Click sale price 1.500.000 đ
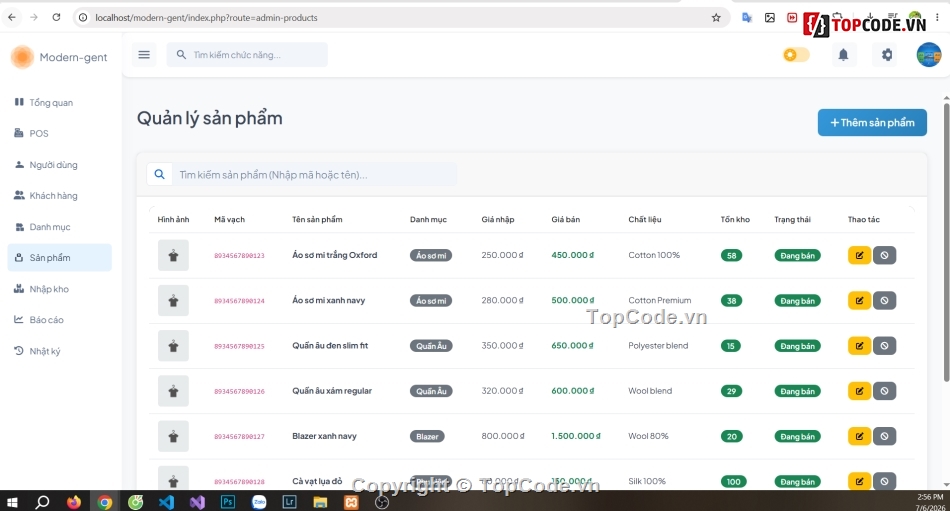The image size is (950, 511). (x=576, y=436)
